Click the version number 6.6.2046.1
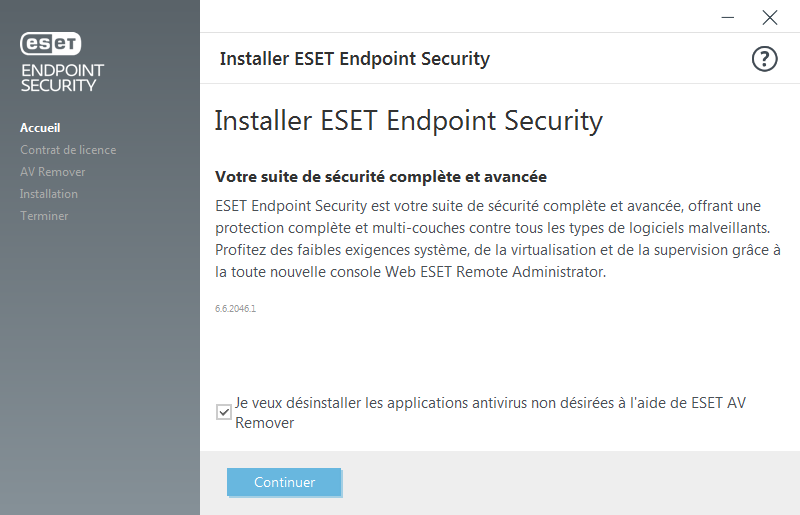 tap(236, 309)
